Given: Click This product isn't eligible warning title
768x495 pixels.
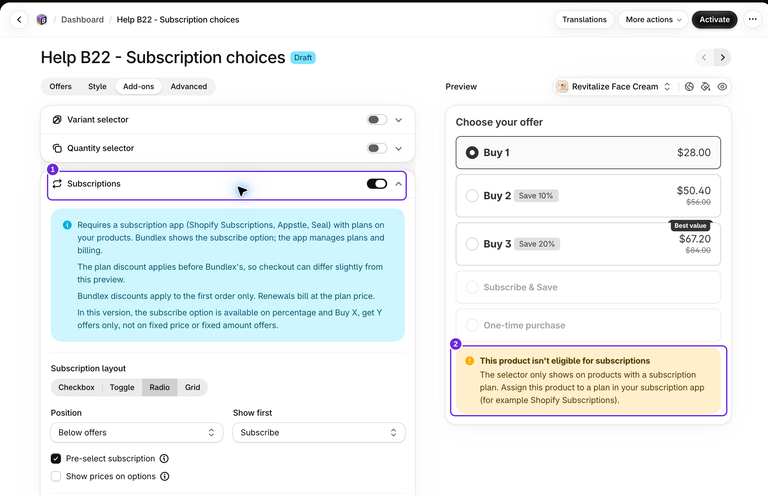Looking at the screenshot, I should (565, 361).
